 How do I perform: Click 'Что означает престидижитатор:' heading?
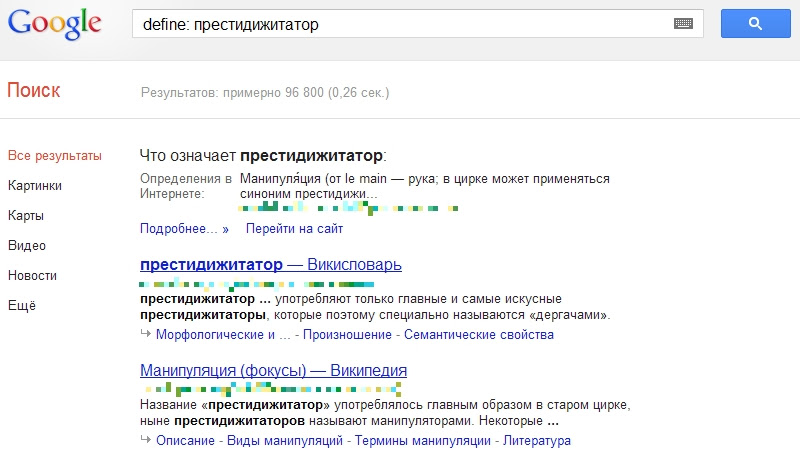point(263,156)
